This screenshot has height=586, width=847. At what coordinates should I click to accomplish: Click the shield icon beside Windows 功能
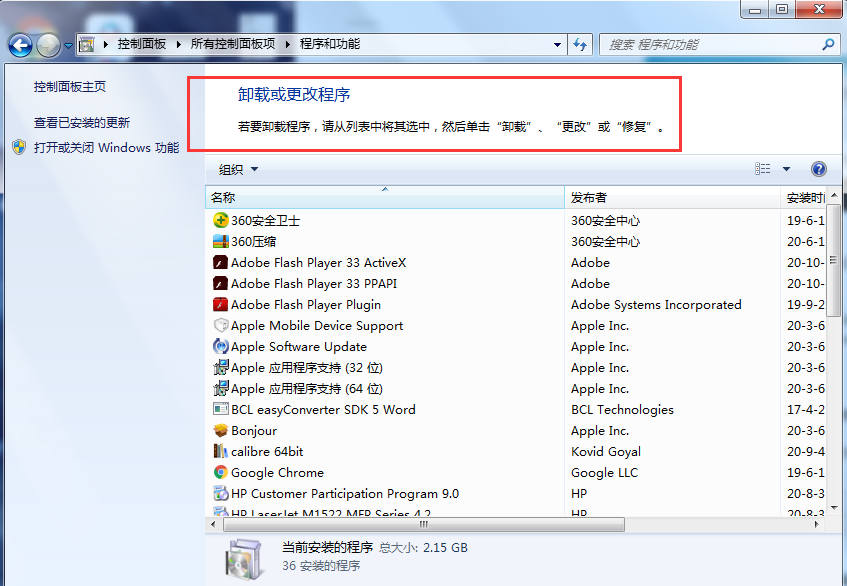(x=19, y=147)
